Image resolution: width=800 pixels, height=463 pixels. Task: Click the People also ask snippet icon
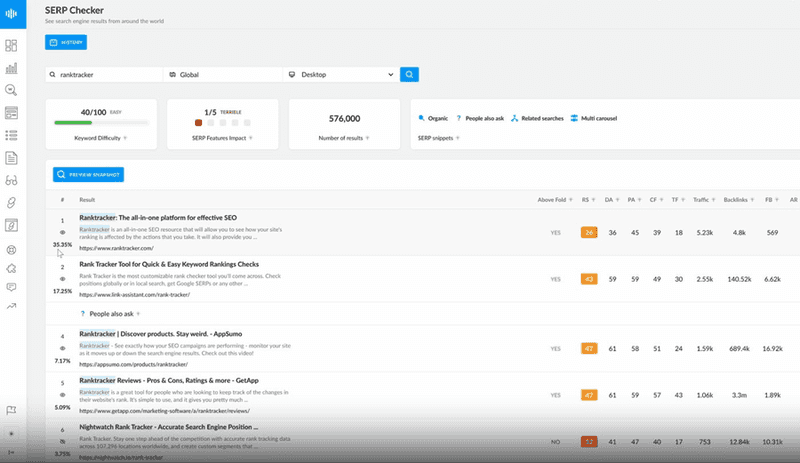[x=459, y=118]
